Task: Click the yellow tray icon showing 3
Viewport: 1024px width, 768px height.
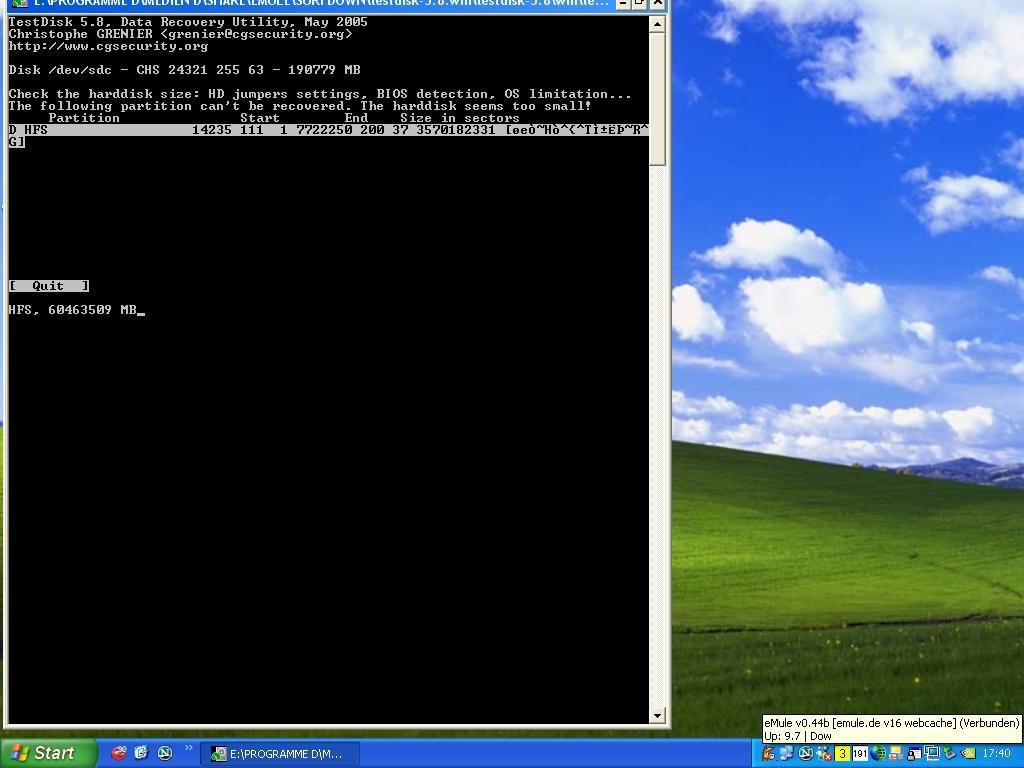Action: tap(842, 754)
